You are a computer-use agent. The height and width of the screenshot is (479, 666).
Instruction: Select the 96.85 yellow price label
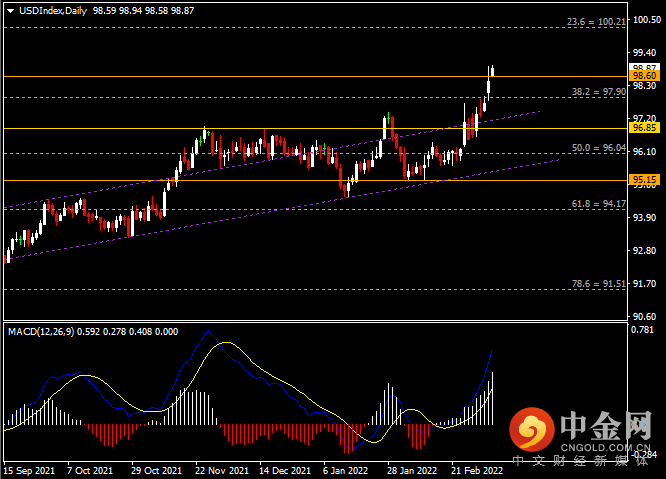point(644,128)
